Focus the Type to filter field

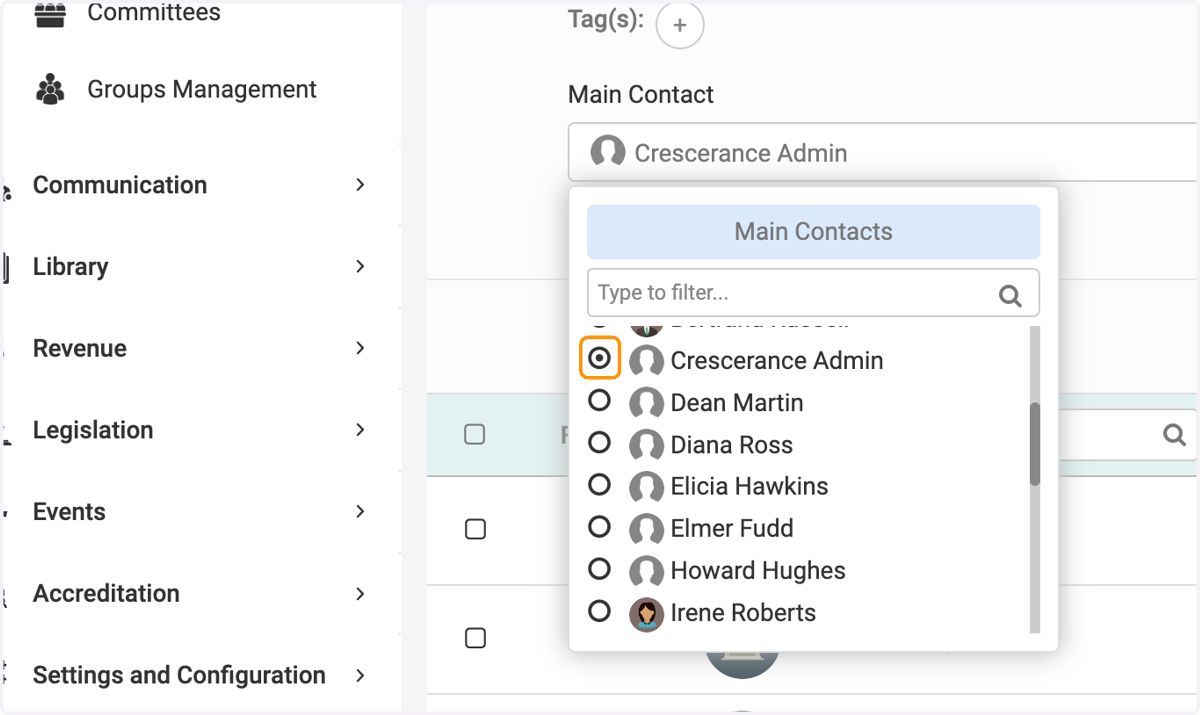813,293
